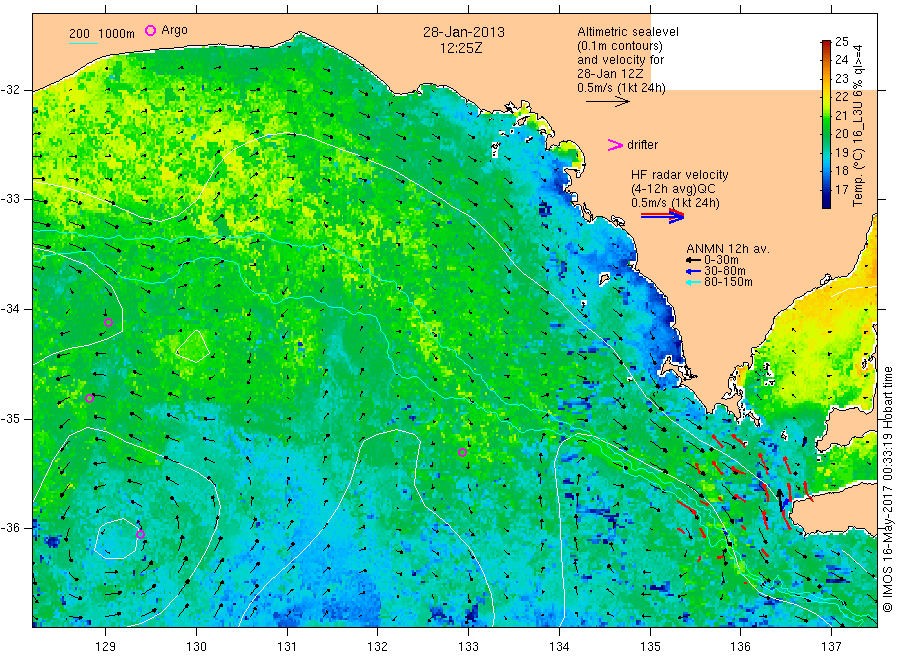Click the "Argo" legend text

tap(174, 30)
